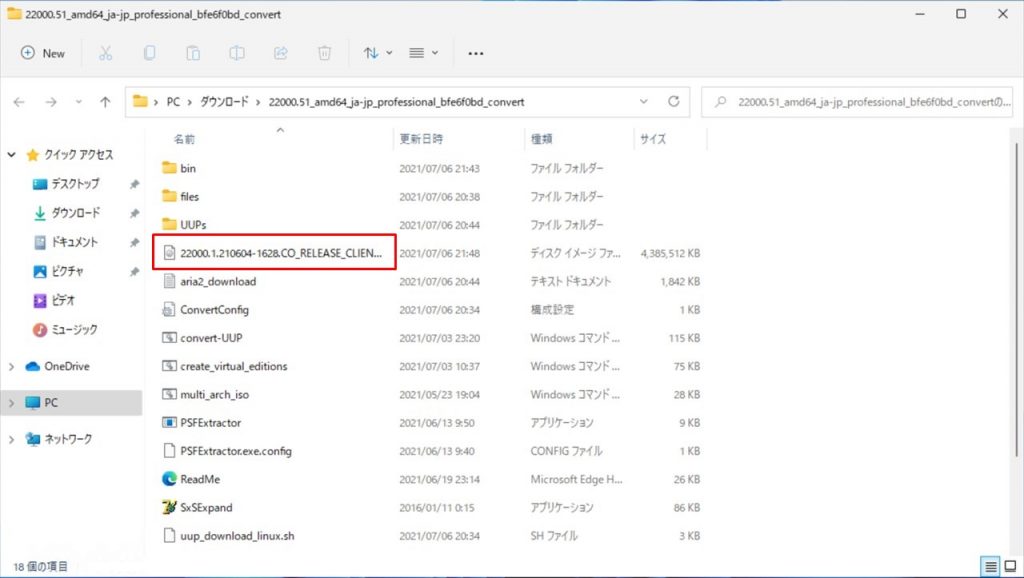Select the 22000.1.210604-1628 disc image file
Screen dimensions: 1024x578
pos(281,253)
